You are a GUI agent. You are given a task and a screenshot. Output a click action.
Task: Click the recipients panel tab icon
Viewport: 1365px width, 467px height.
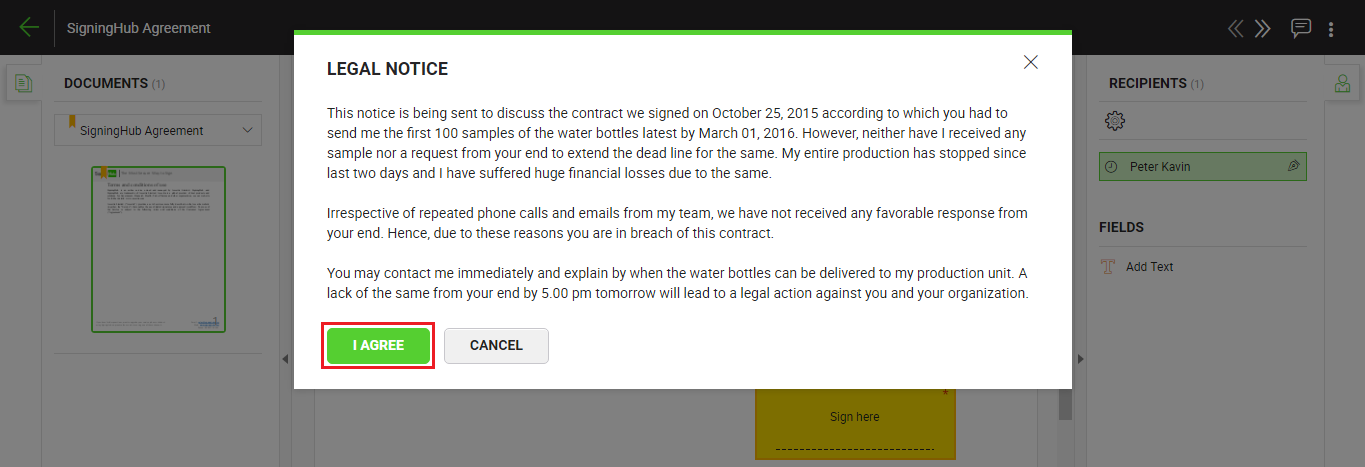click(1342, 84)
